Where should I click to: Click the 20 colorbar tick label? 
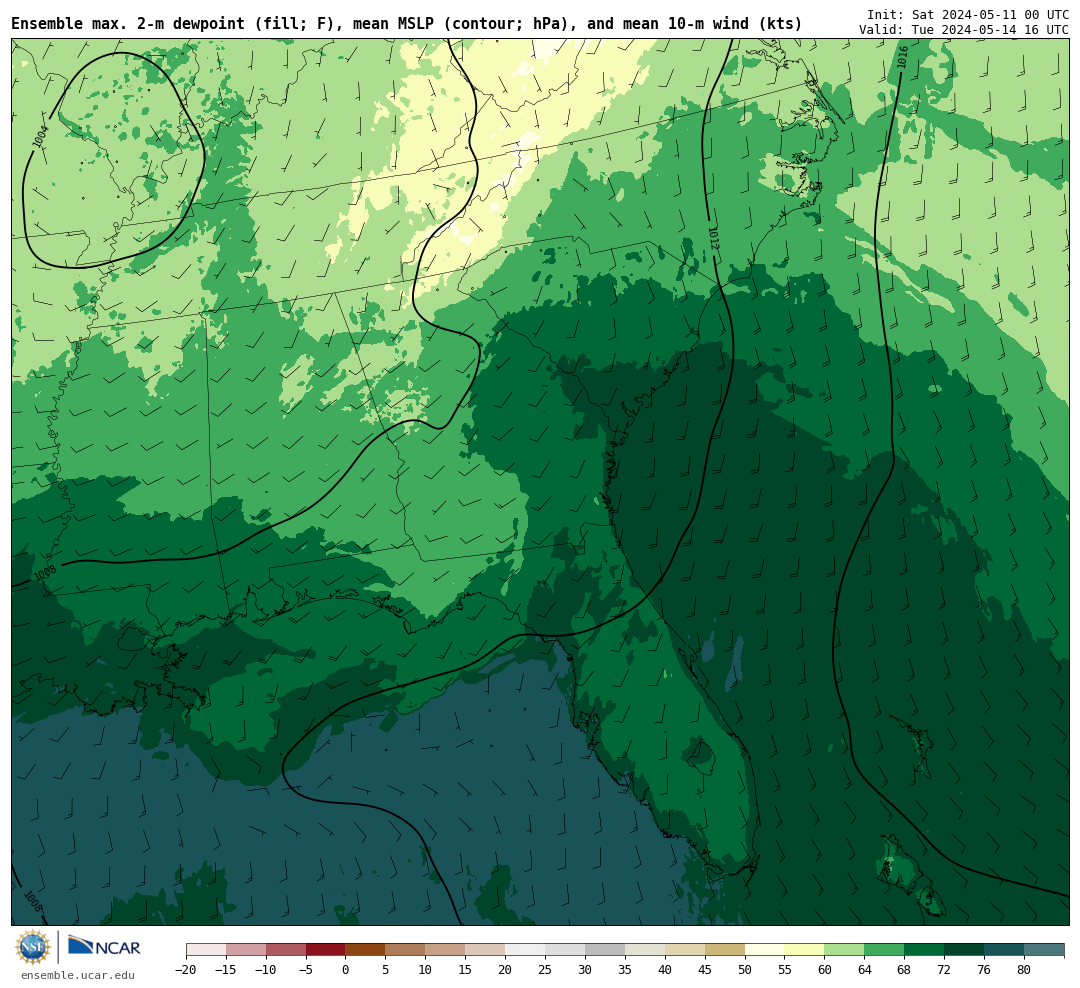(x=506, y=970)
